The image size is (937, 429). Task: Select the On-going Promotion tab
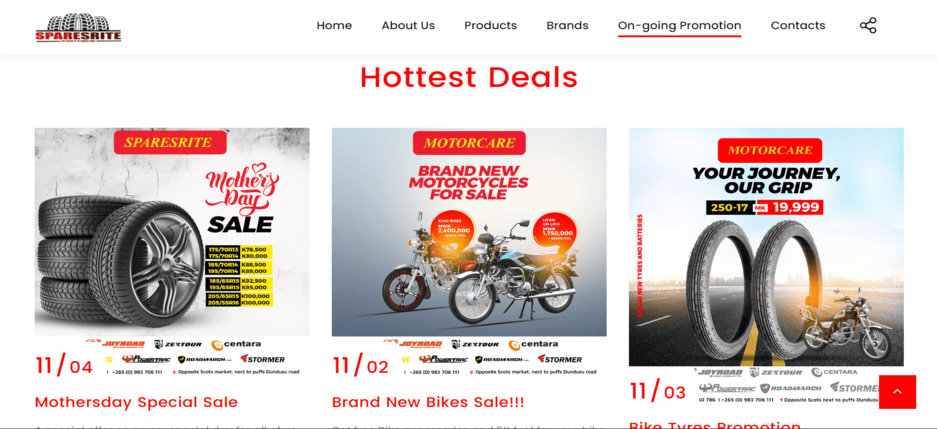(679, 26)
